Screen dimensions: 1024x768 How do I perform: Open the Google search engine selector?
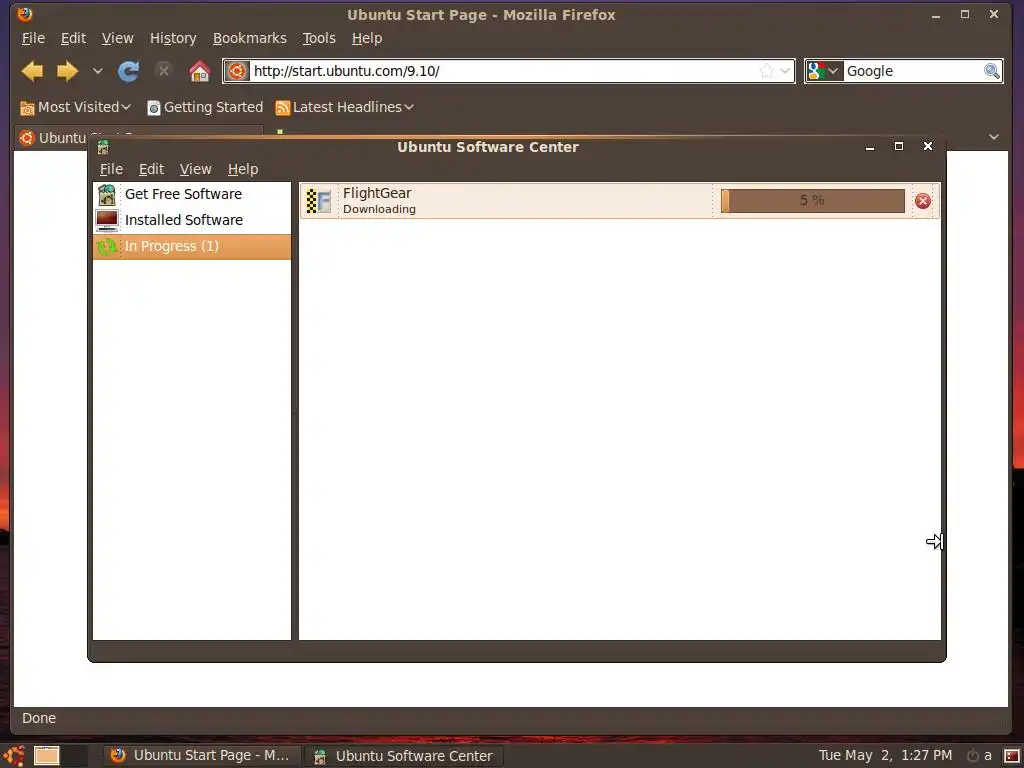pyautogui.click(x=824, y=71)
